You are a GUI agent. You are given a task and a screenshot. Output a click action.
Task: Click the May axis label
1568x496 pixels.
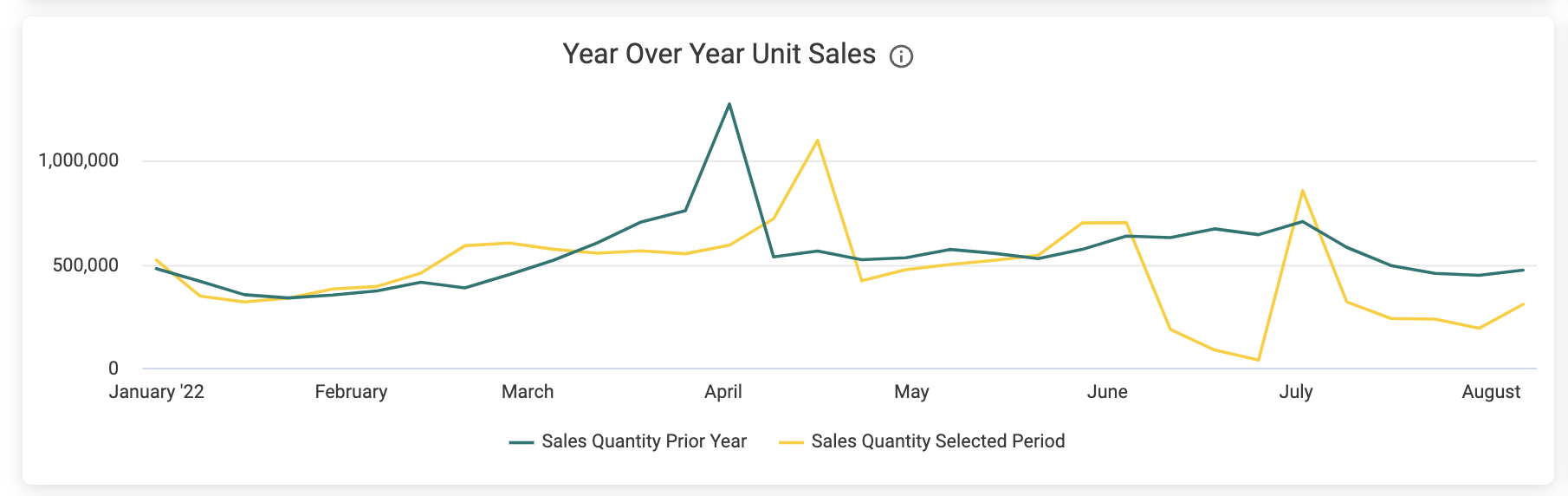[911, 392]
